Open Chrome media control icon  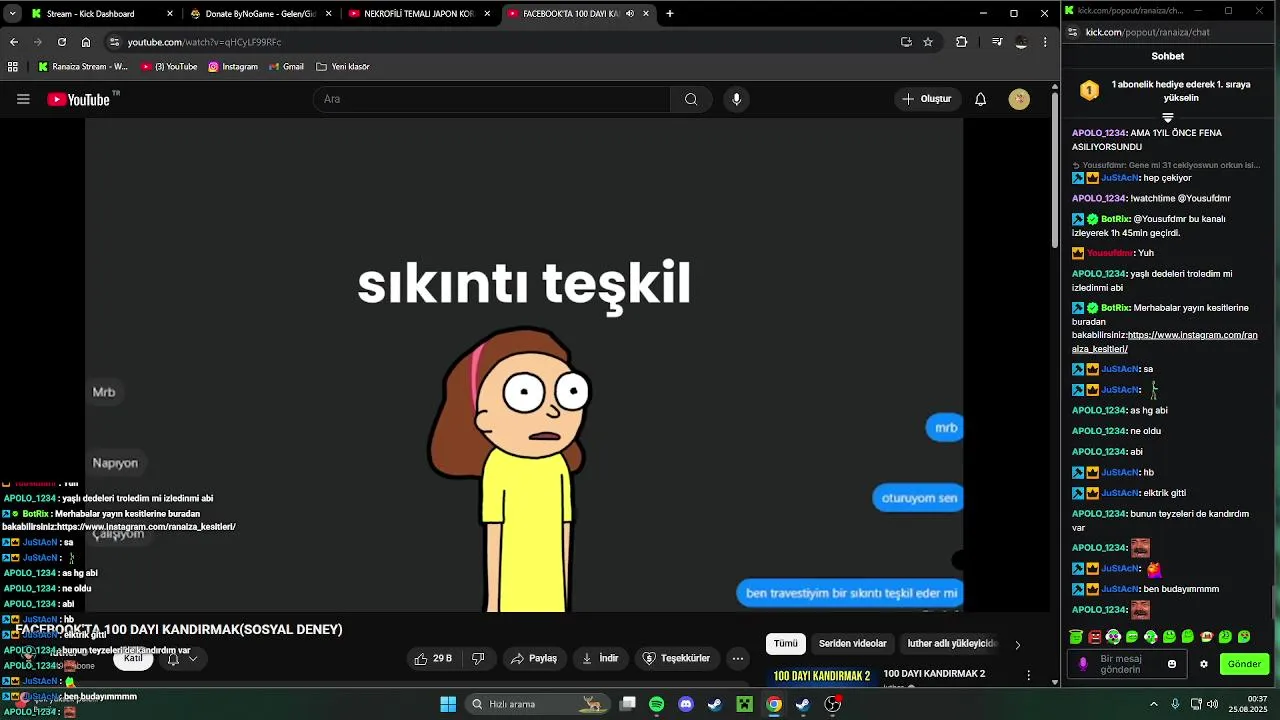[997, 42]
